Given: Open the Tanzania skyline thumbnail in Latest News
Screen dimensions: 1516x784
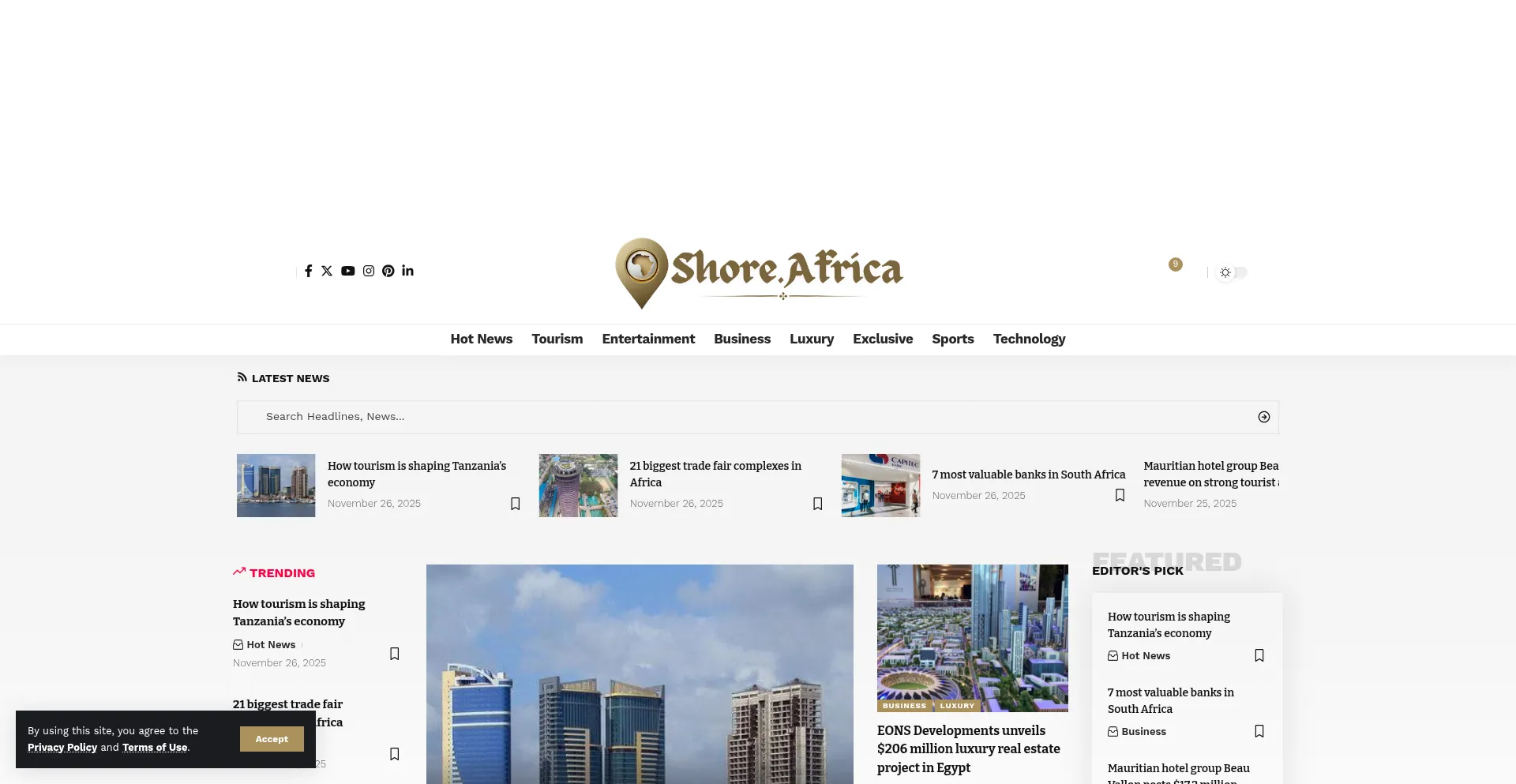Looking at the screenshot, I should click(276, 486).
